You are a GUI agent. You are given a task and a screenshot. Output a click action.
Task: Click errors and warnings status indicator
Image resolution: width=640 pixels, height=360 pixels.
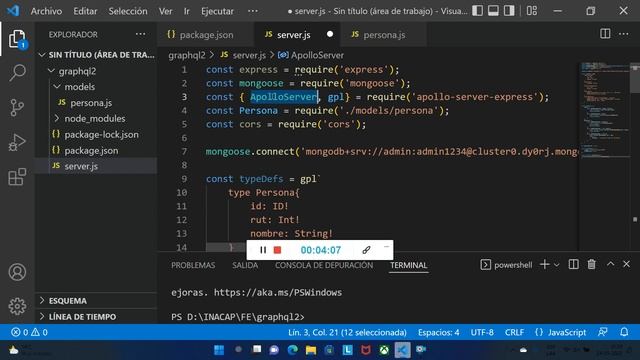coord(29,332)
